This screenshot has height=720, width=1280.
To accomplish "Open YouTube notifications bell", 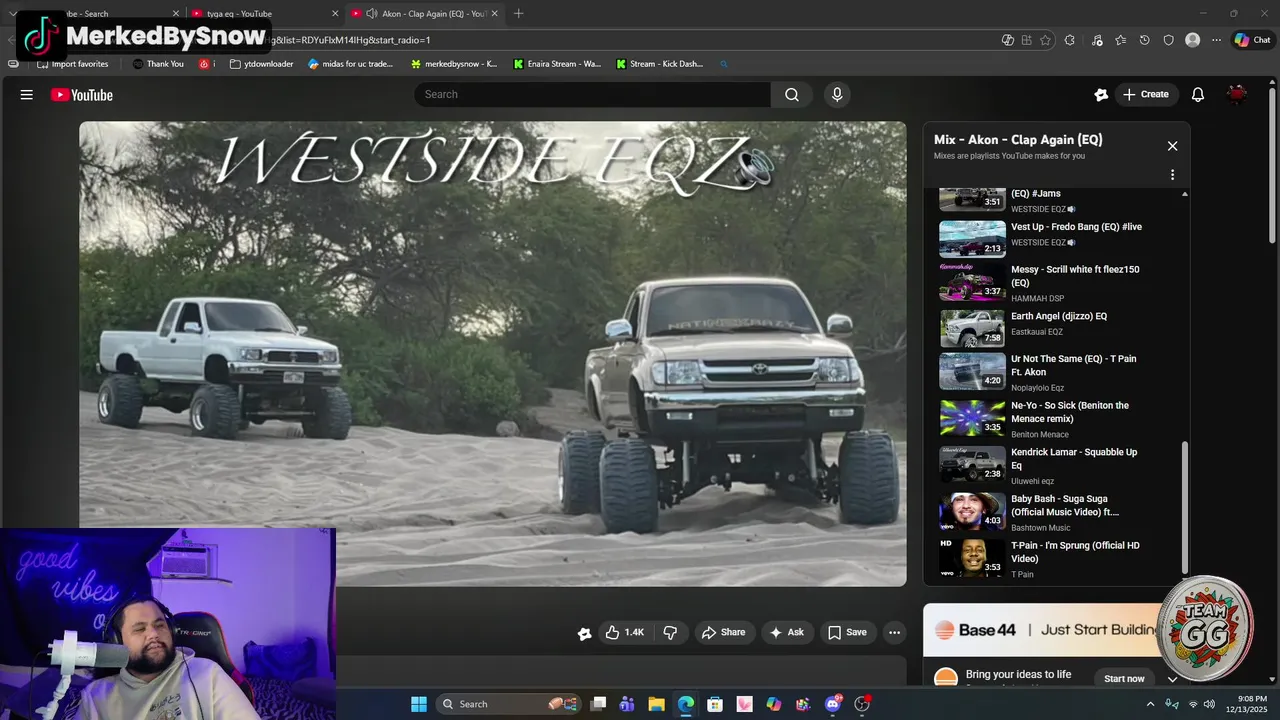I will pos(1197,95).
